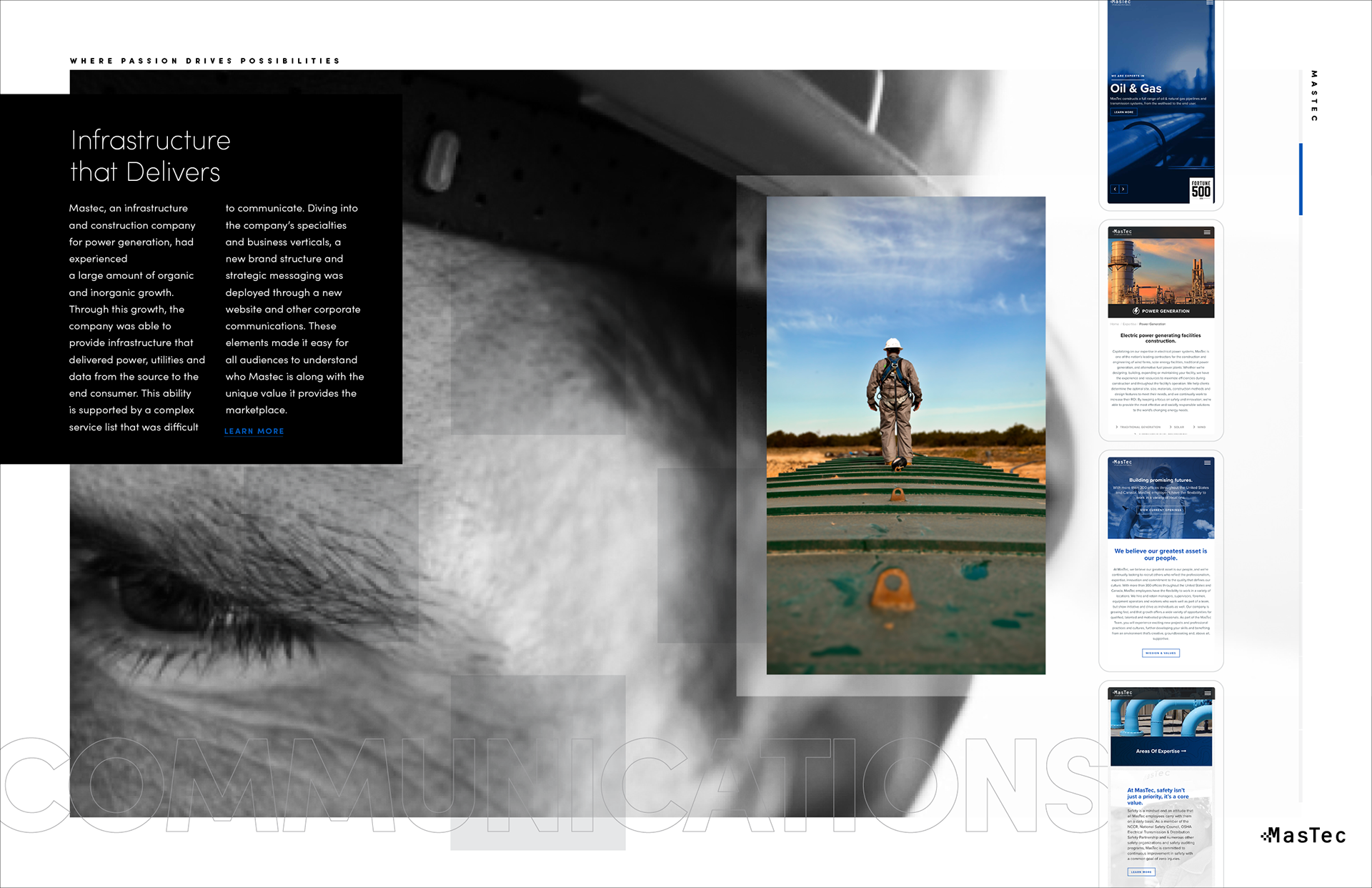Open hamburger menu on Areas Of Expertise screen
The height and width of the screenshot is (888, 1372).
[1207, 693]
